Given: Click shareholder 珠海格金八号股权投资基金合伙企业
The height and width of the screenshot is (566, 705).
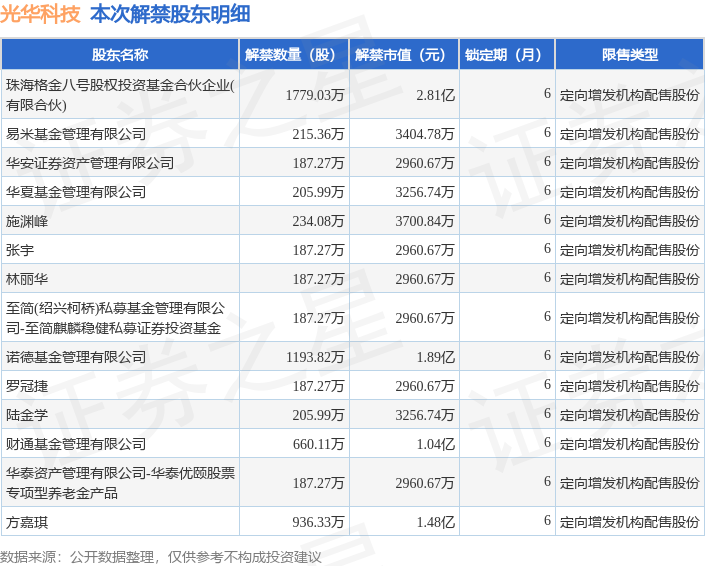Looking at the screenshot, I should pyautogui.click(x=120, y=94).
